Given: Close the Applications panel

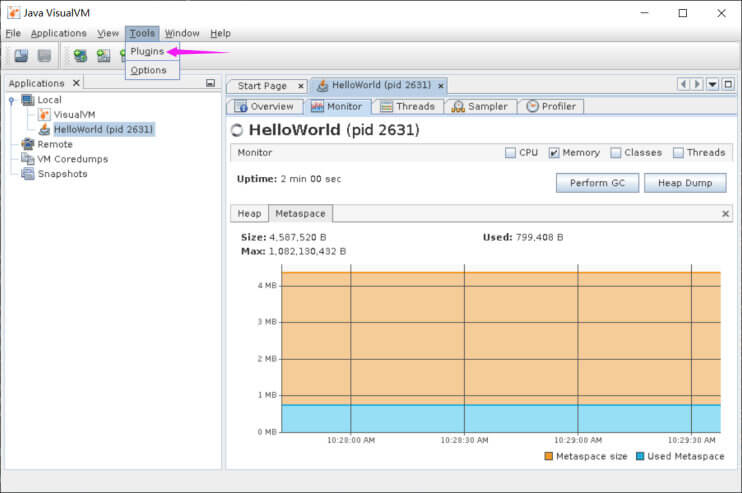Looking at the screenshot, I should tap(76, 83).
